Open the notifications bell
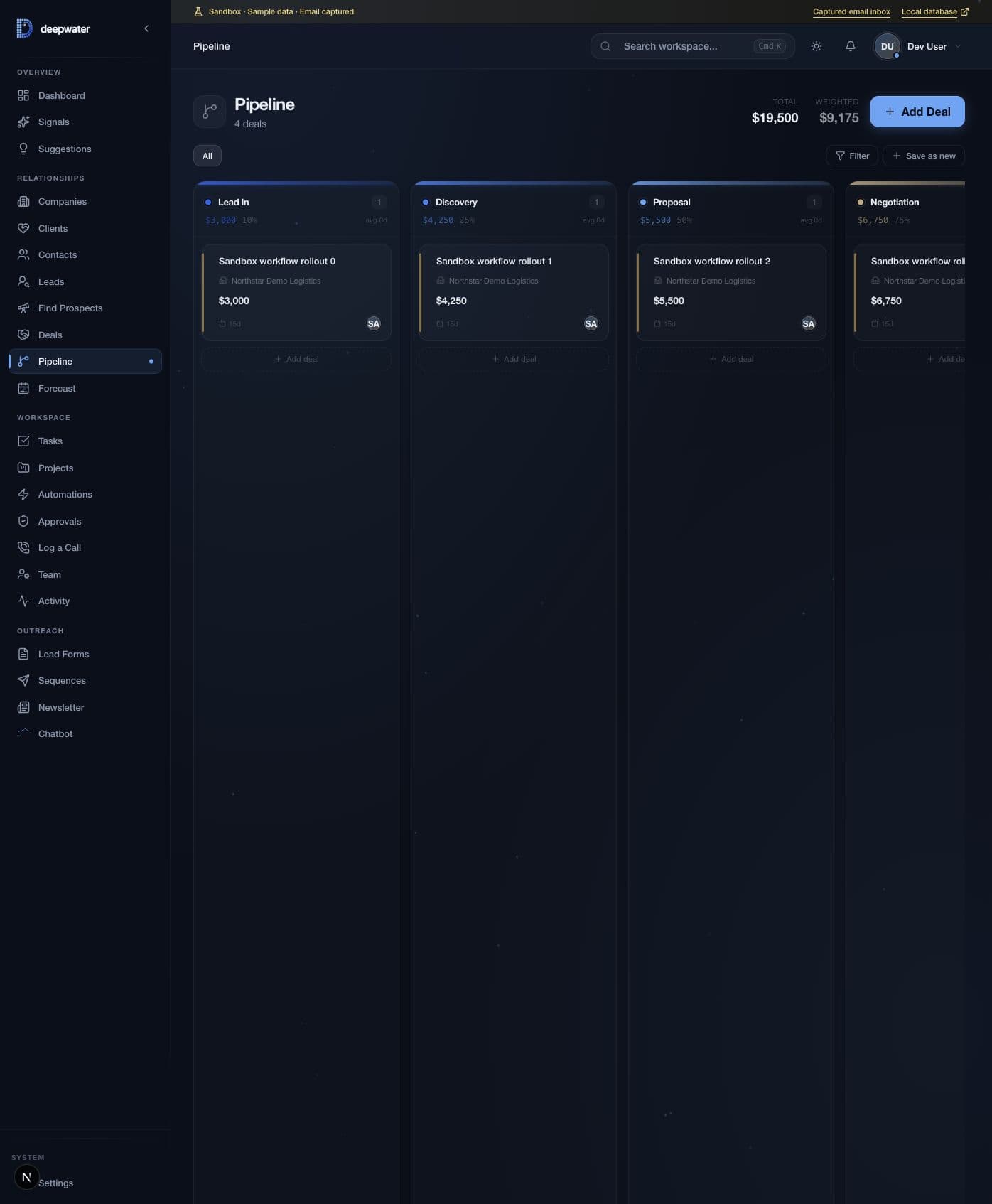Image resolution: width=992 pixels, height=1204 pixels. click(850, 46)
